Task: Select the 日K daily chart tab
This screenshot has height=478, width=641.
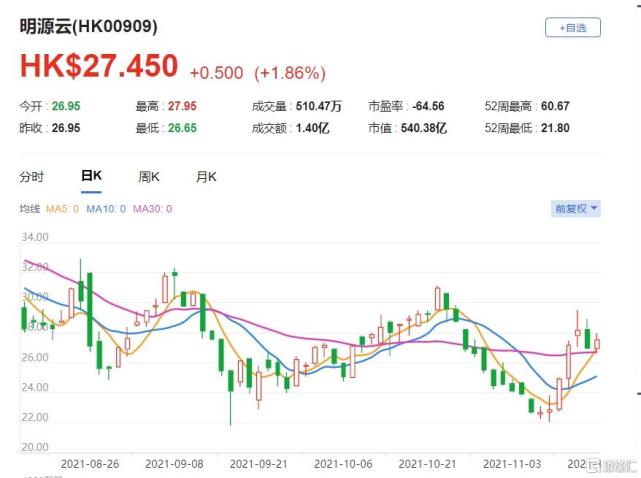Action: pos(91,176)
